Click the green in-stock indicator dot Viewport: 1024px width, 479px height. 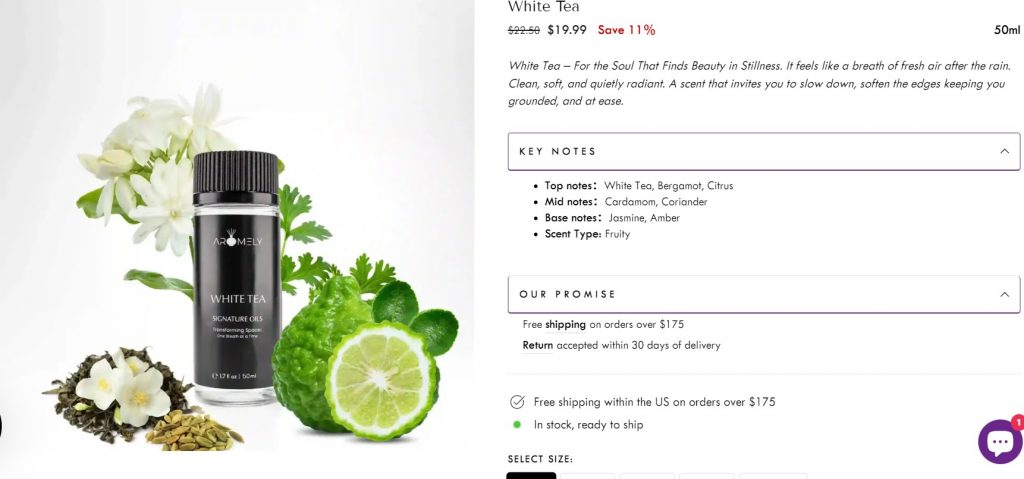(x=517, y=425)
